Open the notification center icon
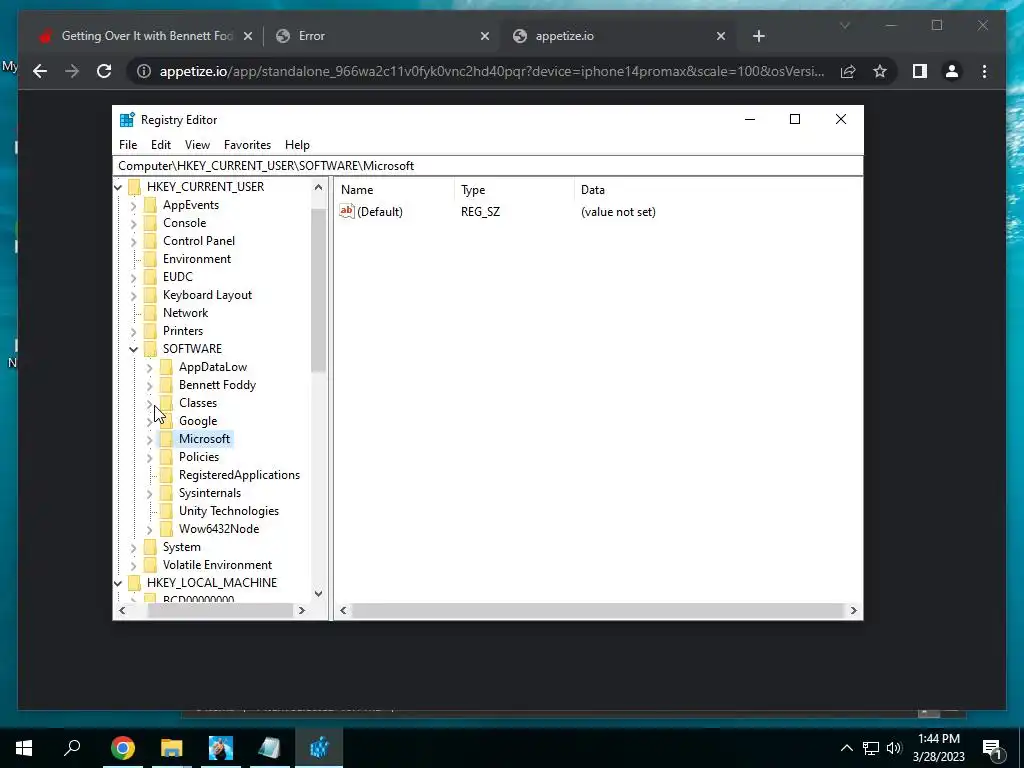 point(992,748)
